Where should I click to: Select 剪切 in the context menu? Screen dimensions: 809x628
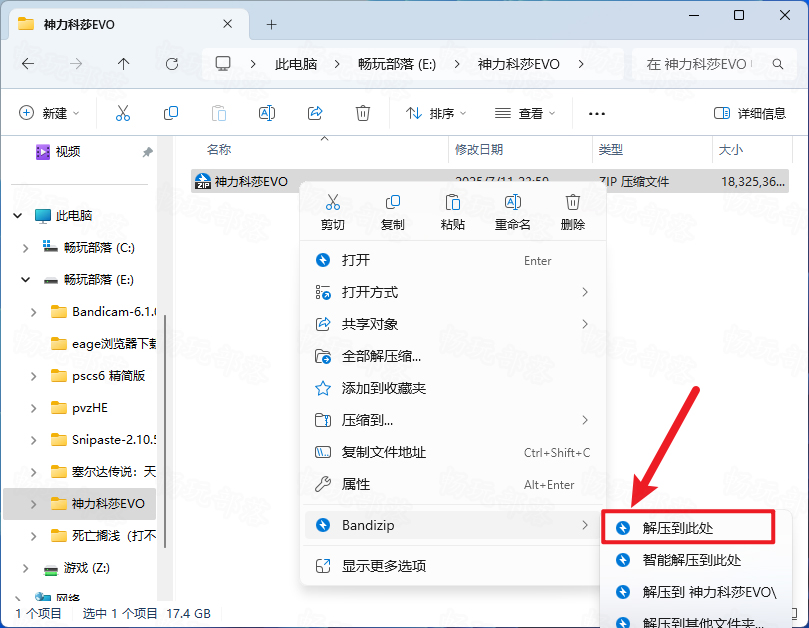[x=333, y=212]
